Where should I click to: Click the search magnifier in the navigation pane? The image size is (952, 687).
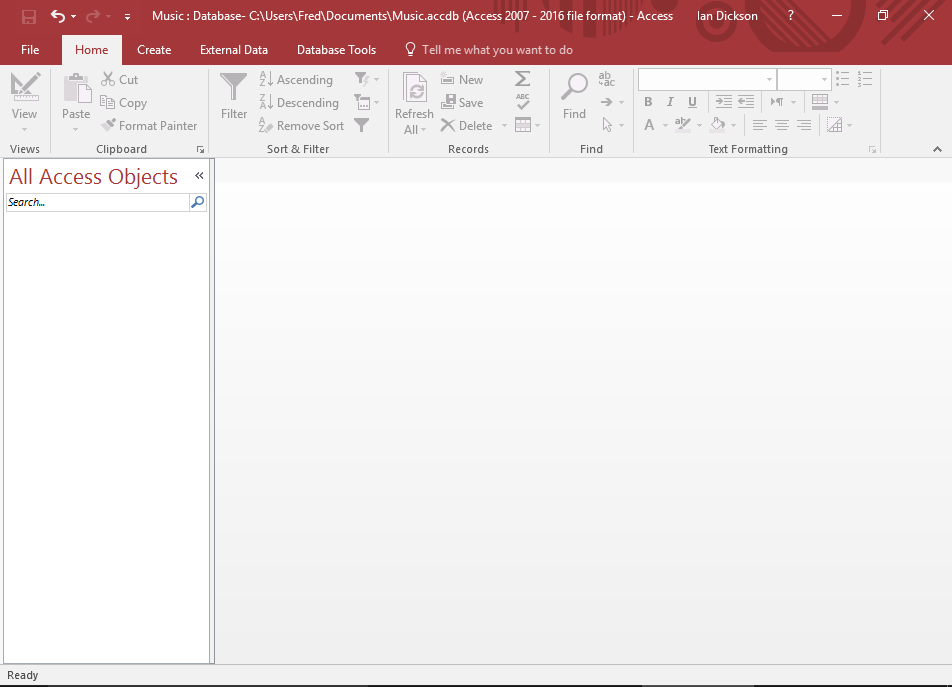coord(197,202)
